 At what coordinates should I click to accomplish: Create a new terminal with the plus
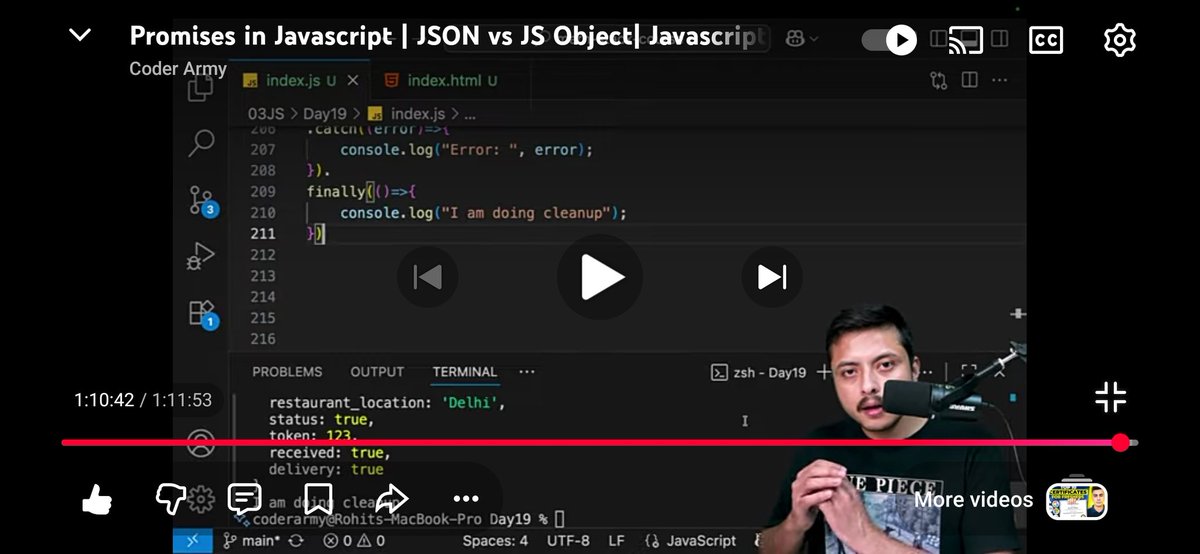pyautogui.click(x=823, y=372)
